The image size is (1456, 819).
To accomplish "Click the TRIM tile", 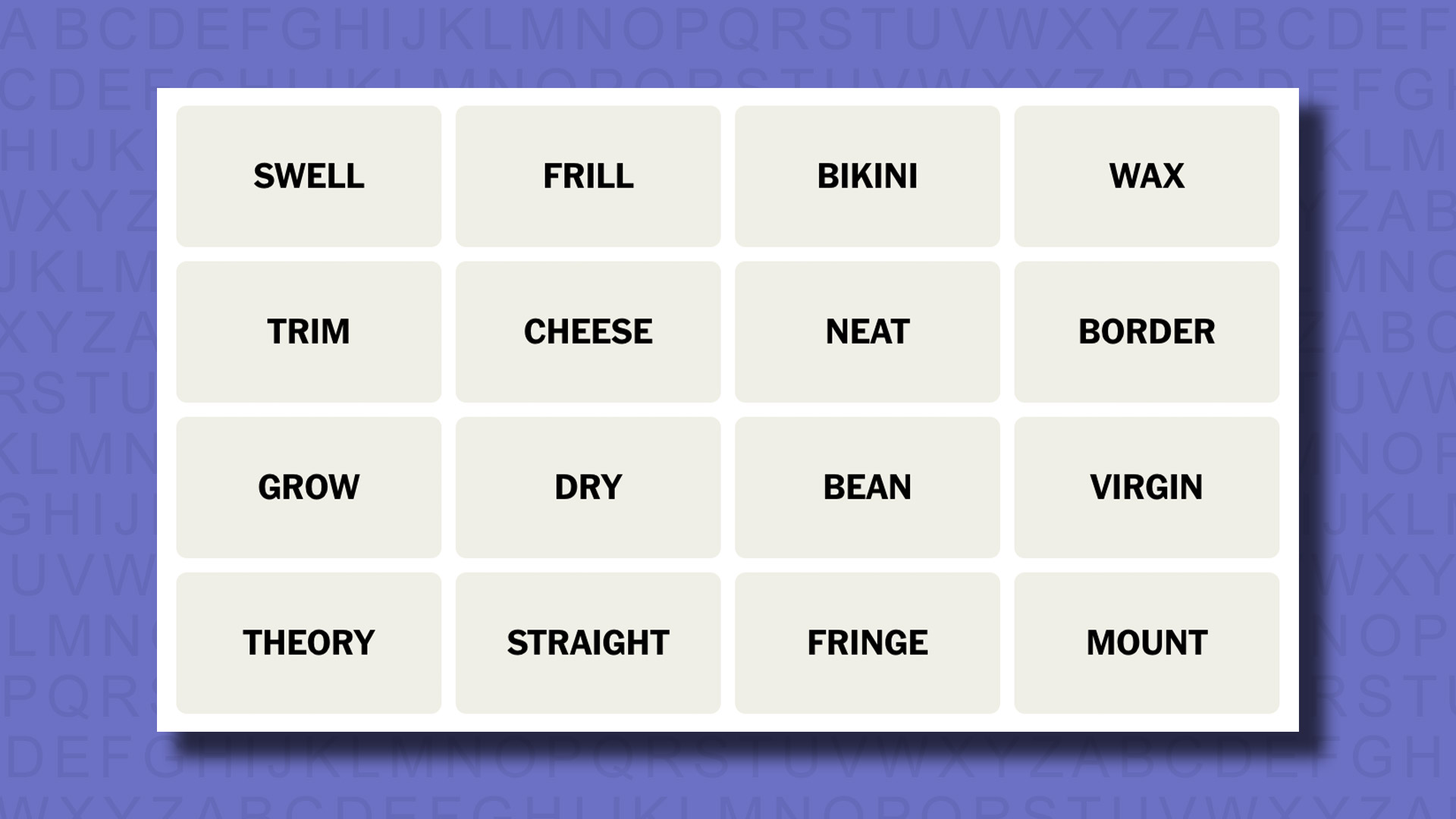I will pos(309,331).
